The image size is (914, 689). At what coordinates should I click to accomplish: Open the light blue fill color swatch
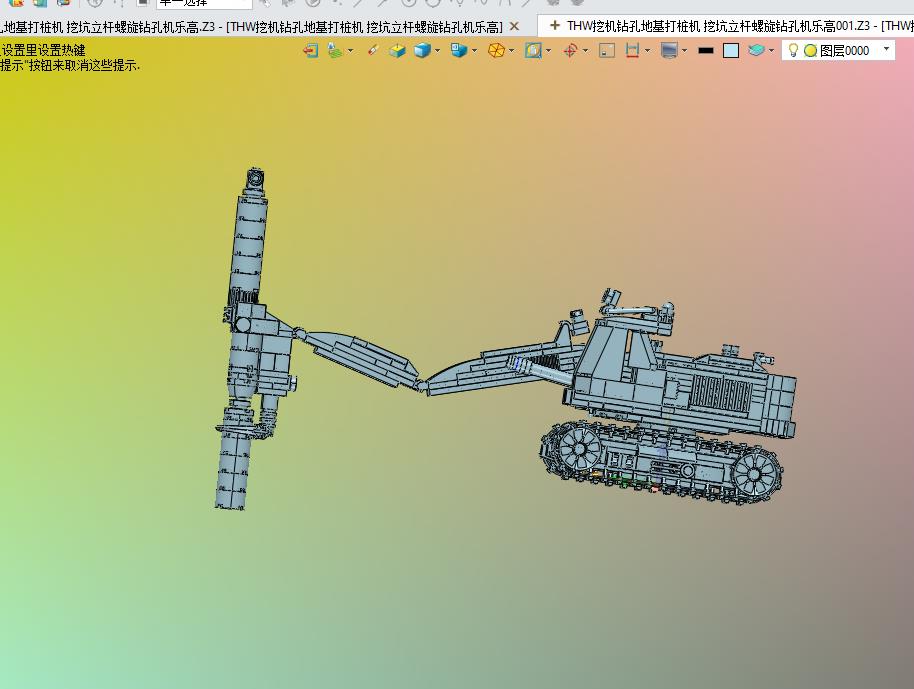point(731,51)
